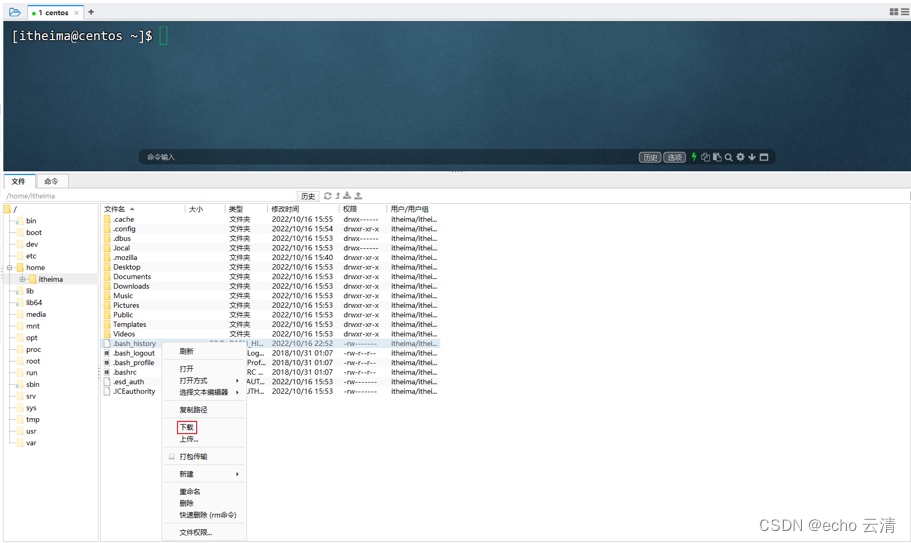Select the root / folder in tree
911x543 pixels.
pyautogui.click(x=10, y=209)
